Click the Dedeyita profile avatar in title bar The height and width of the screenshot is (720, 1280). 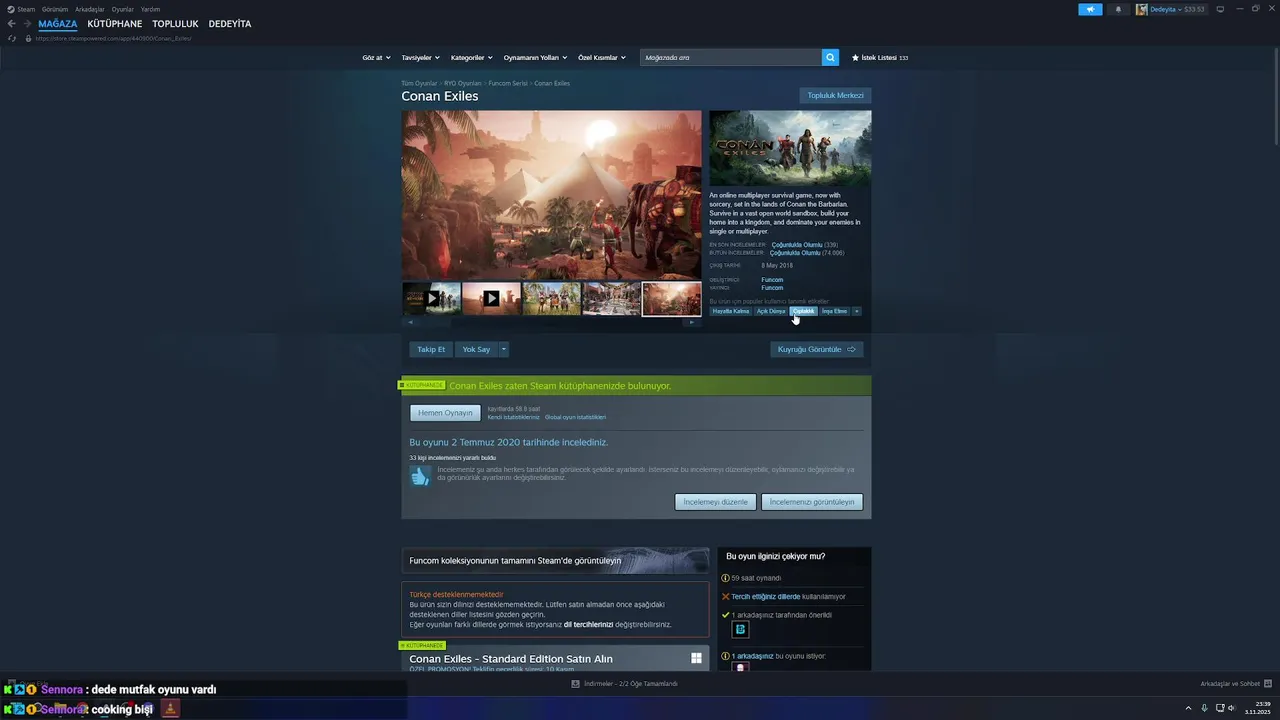[1141, 9]
